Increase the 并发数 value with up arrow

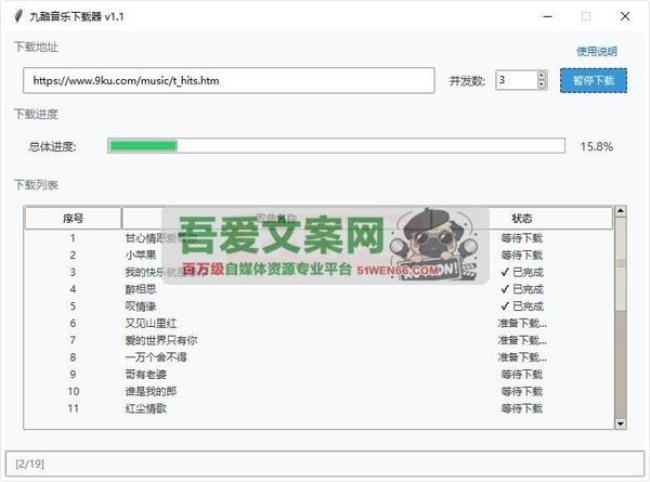(542, 75)
